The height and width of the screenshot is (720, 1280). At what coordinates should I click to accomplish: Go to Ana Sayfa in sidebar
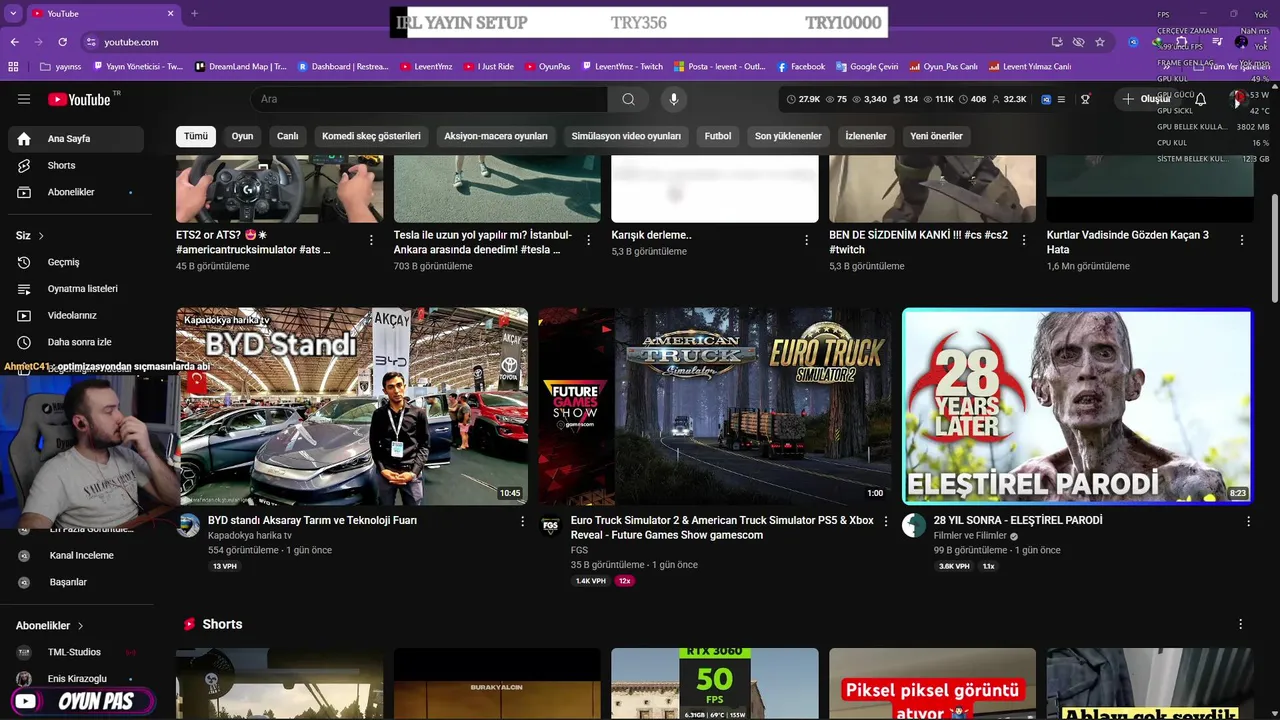[x=76, y=139]
